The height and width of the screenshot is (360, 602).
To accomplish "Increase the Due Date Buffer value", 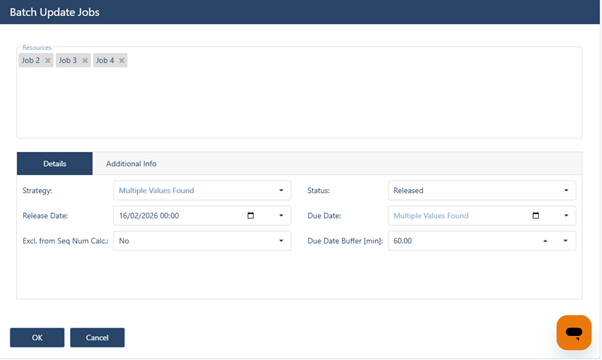I will tap(545, 241).
